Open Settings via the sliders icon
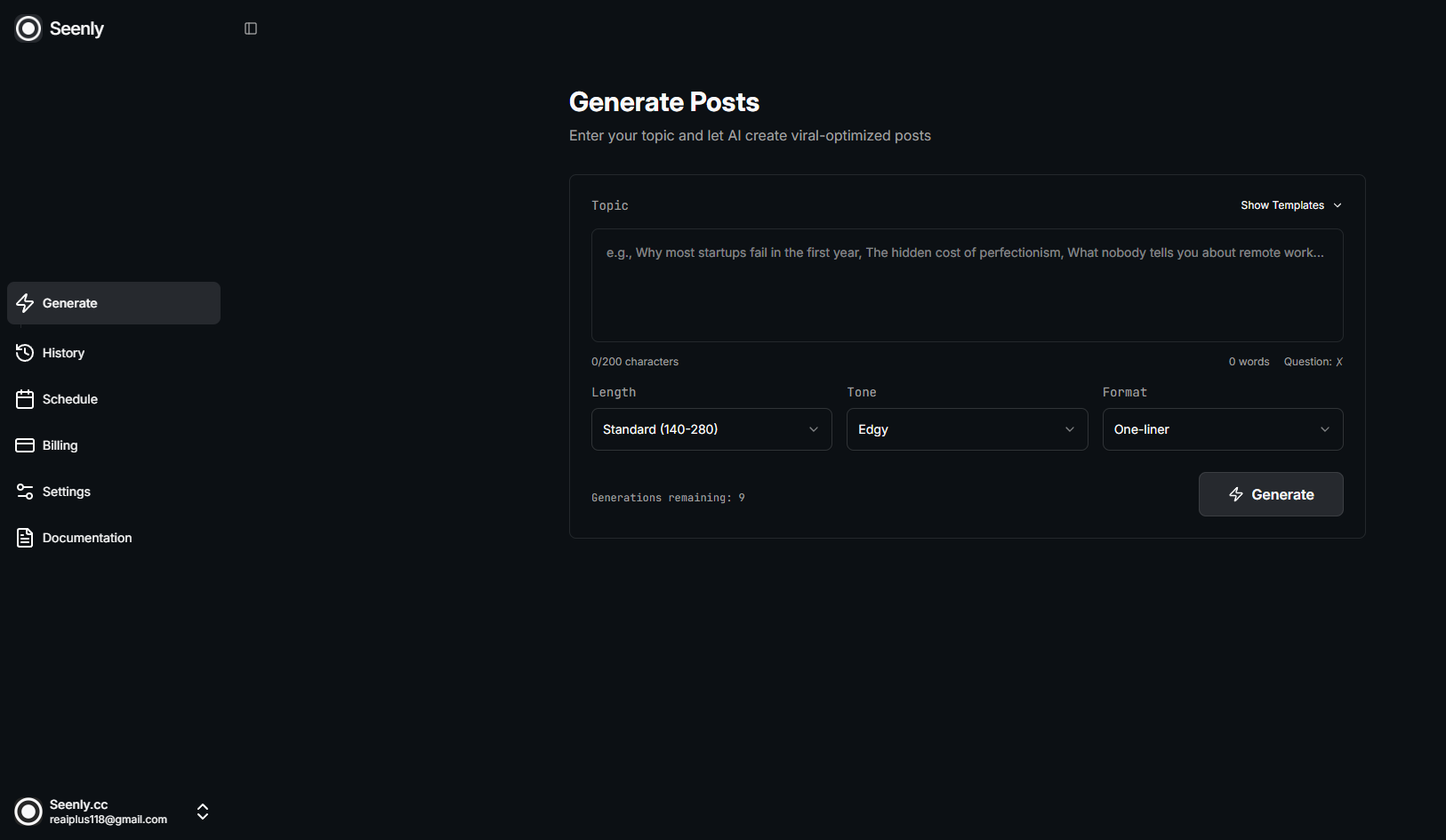Image resolution: width=1446 pixels, height=840 pixels. [x=25, y=491]
